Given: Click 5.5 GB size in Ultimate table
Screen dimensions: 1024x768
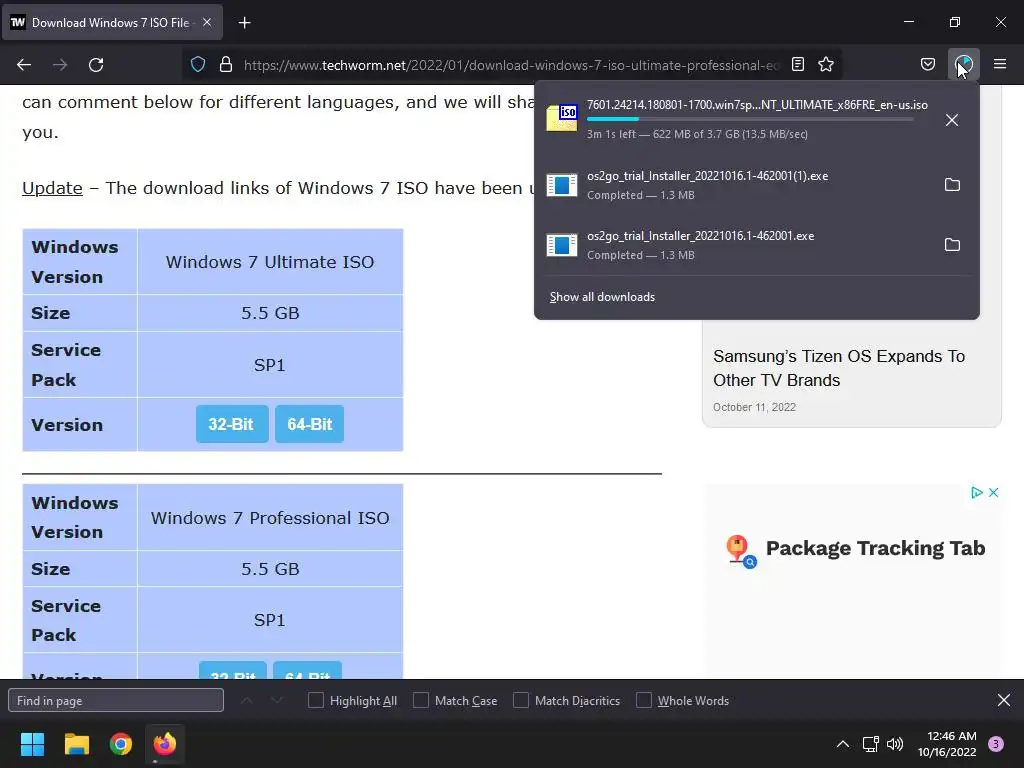Looking at the screenshot, I should click(x=270, y=313).
